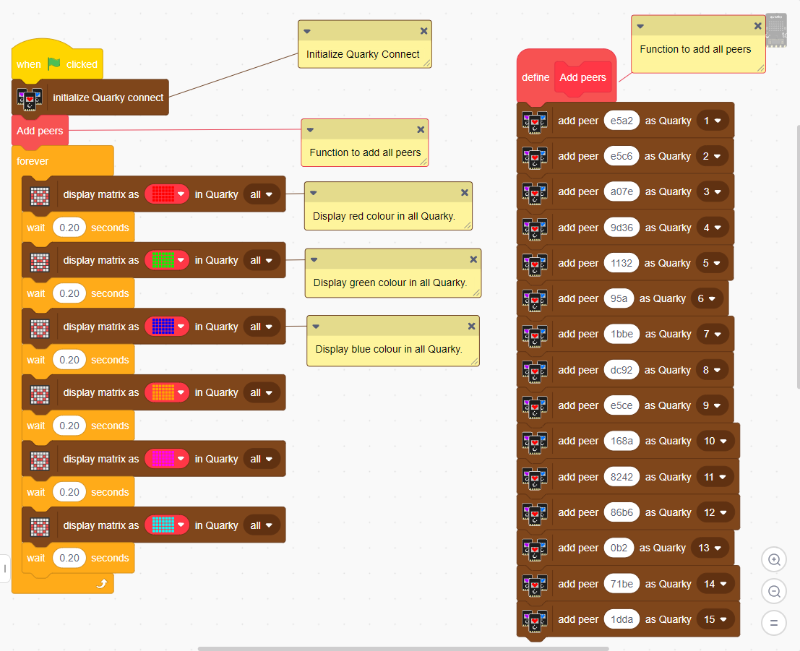
Task: Close the Display green colour comment
Action: click(x=473, y=259)
